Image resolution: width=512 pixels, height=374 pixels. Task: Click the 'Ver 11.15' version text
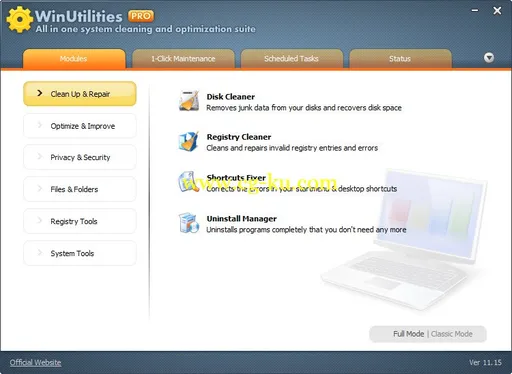(485, 363)
